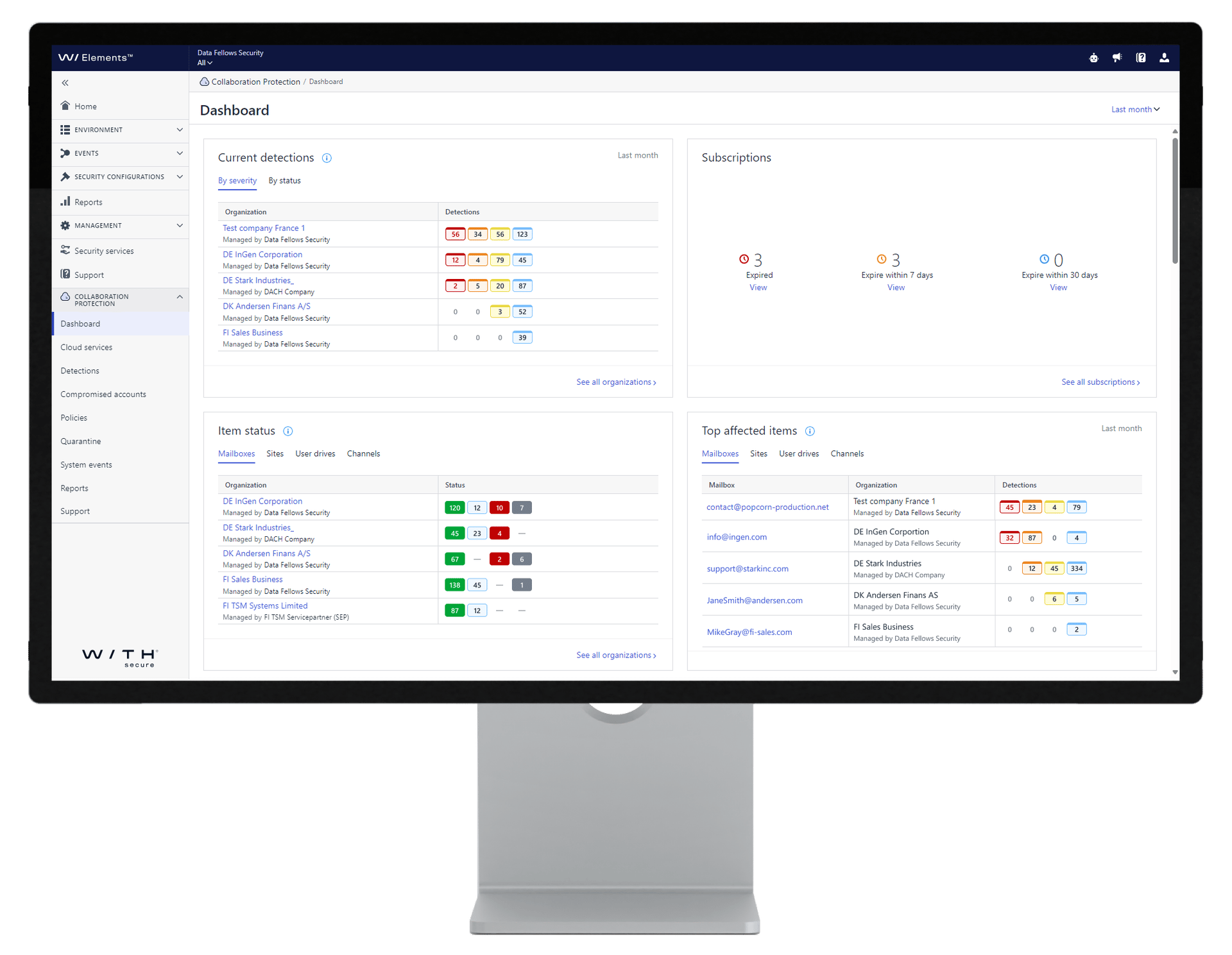Collapse the sidebar with double-chevron icon

click(65, 83)
